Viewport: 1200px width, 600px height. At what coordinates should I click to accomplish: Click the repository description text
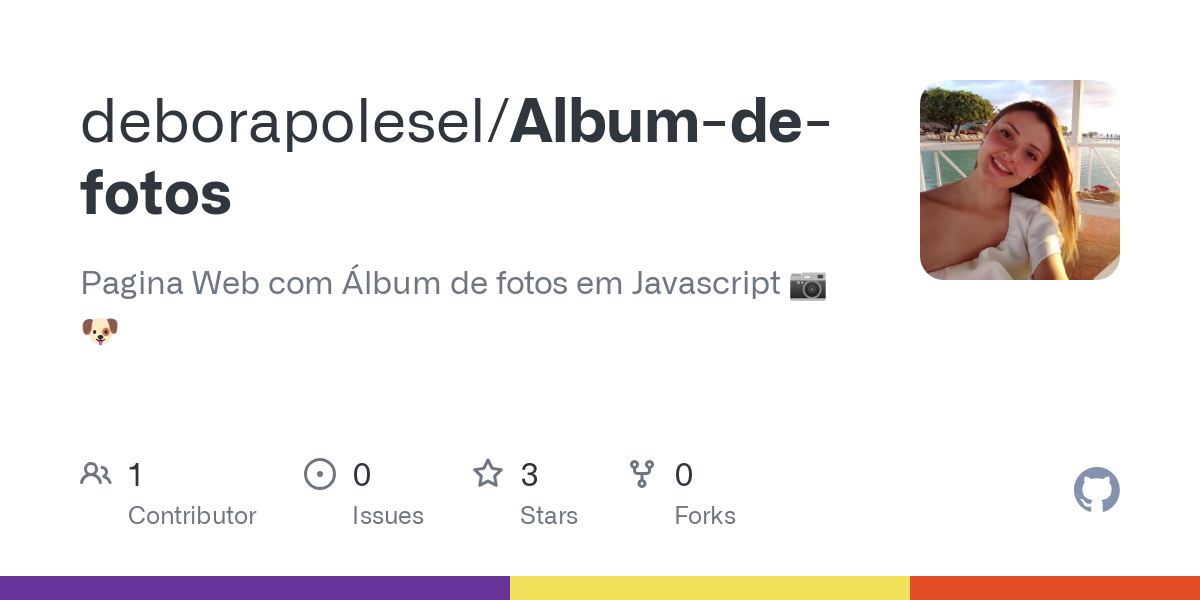[x=430, y=285]
